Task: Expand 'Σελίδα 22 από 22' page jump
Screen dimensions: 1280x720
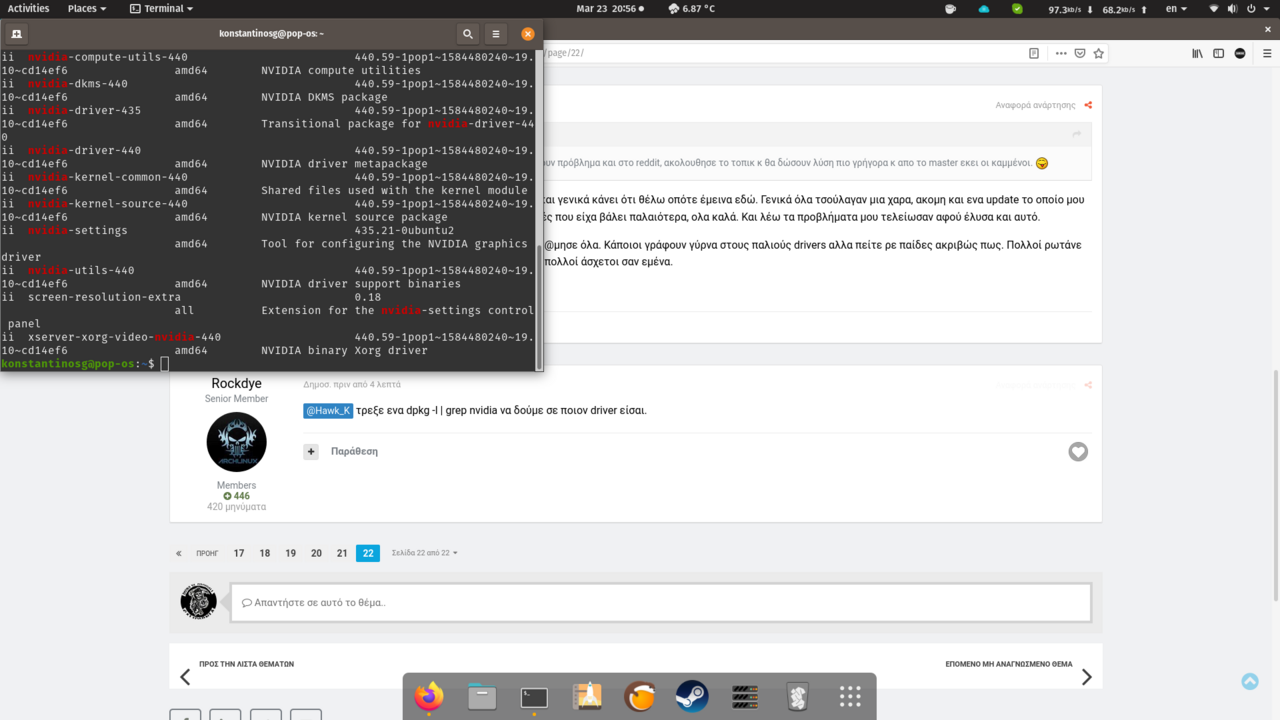Action: pyautogui.click(x=424, y=553)
